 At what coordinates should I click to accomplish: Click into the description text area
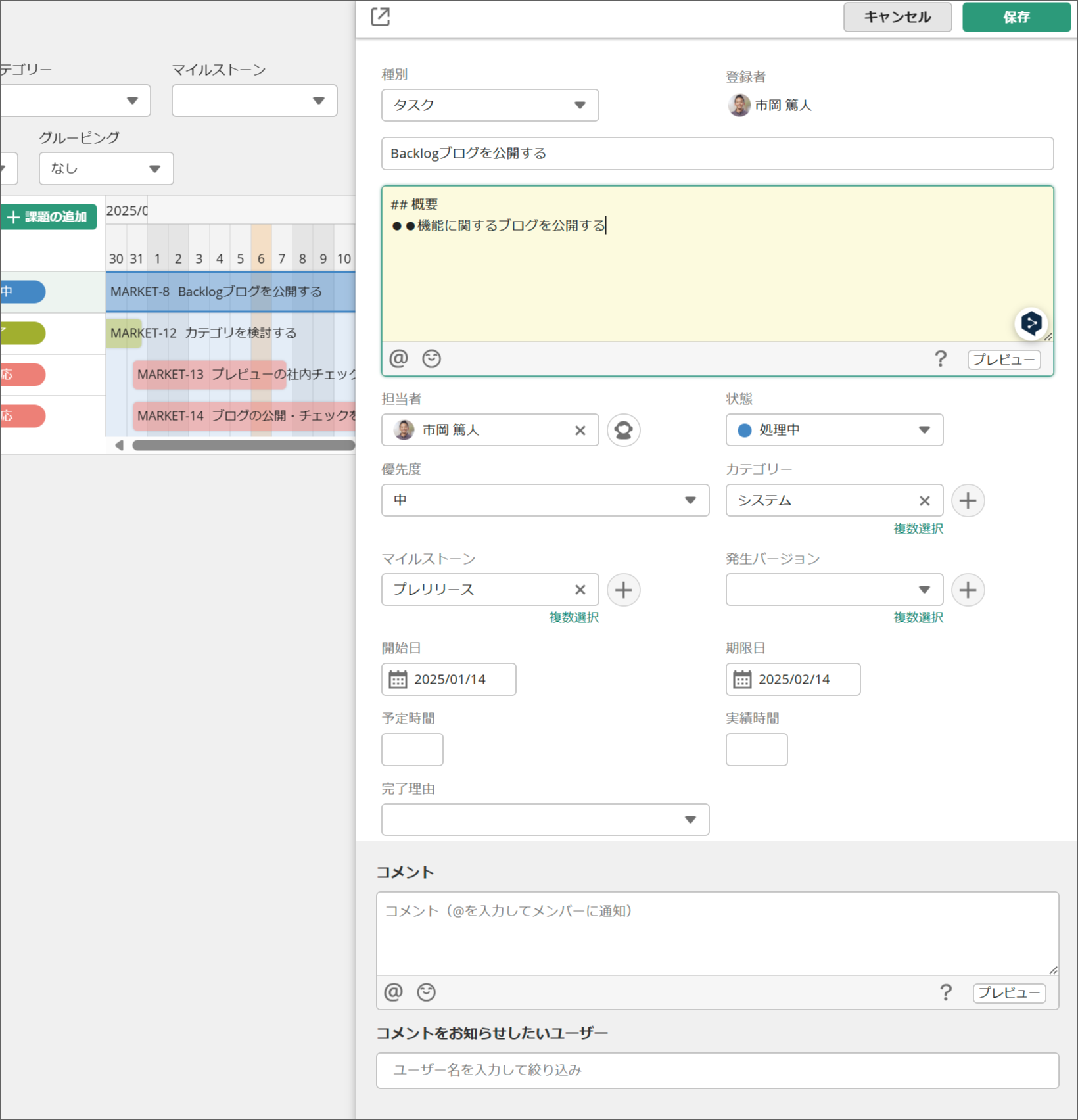click(717, 264)
